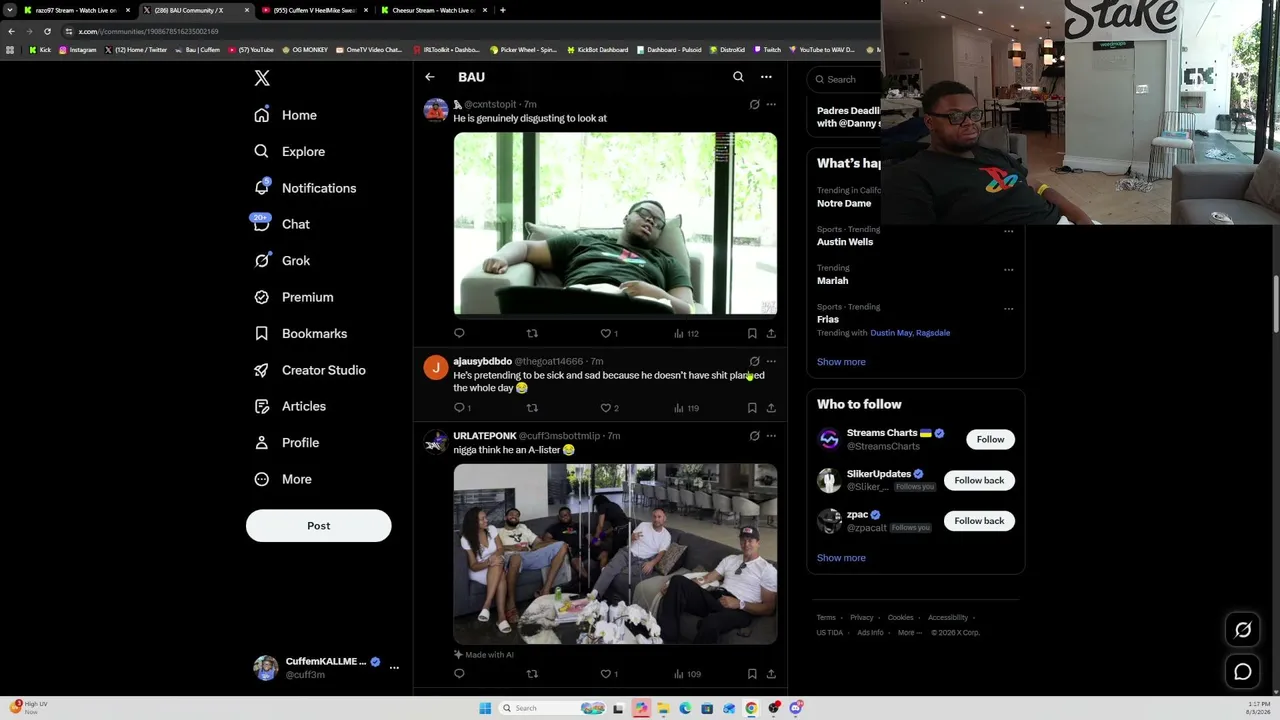The width and height of the screenshot is (1280, 720).
Task: Open the Premium badge icon
Action: (262, 297)
